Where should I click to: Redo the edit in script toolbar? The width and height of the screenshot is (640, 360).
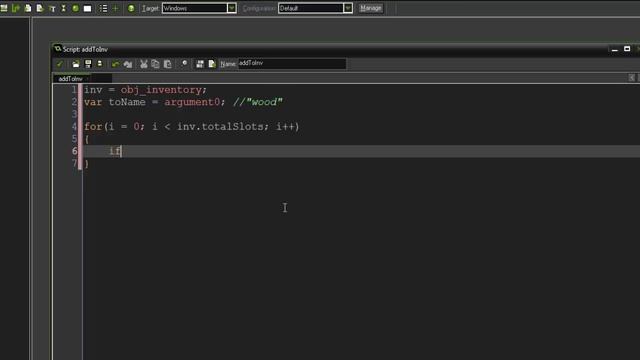coord(128,64)
